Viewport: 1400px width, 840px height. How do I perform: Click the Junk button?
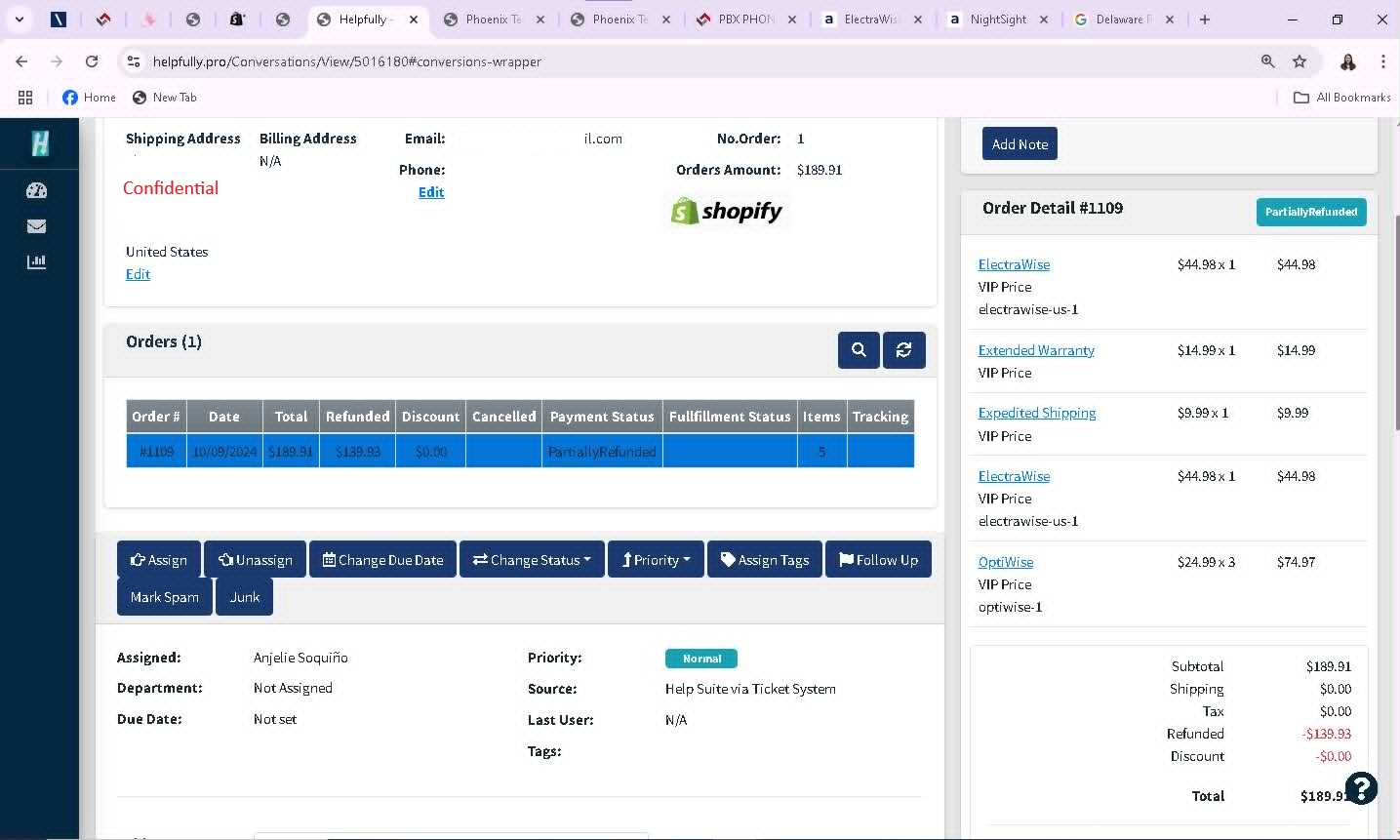click(x=244, y=597)
